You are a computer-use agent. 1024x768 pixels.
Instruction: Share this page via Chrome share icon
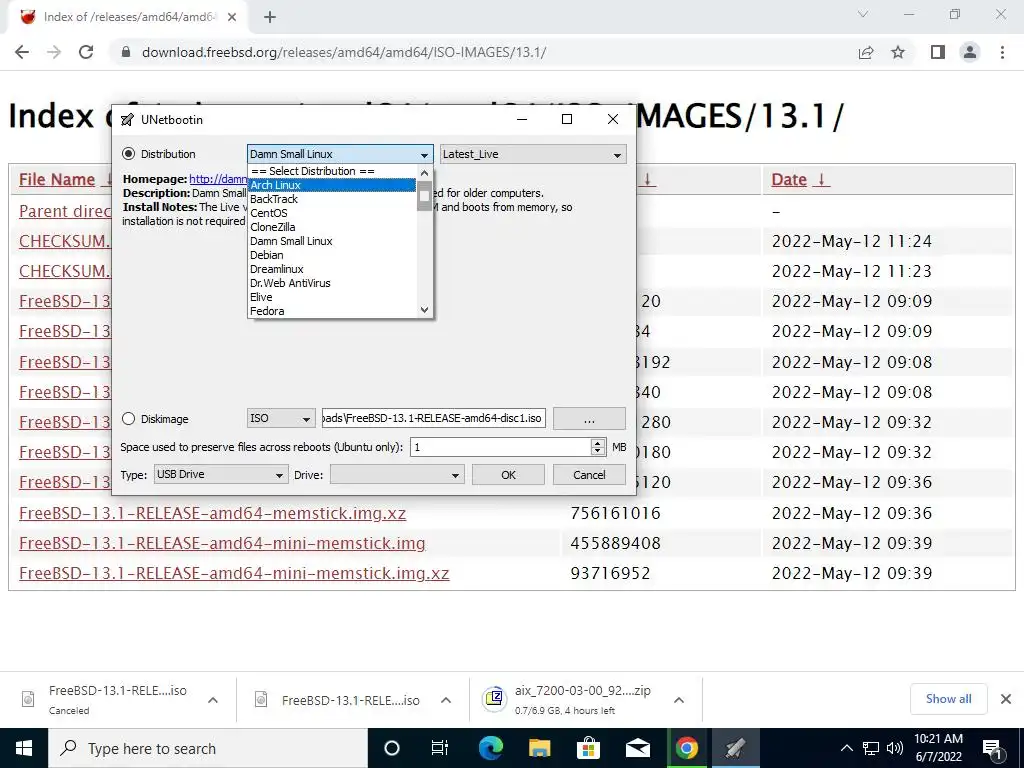[866, 52]
